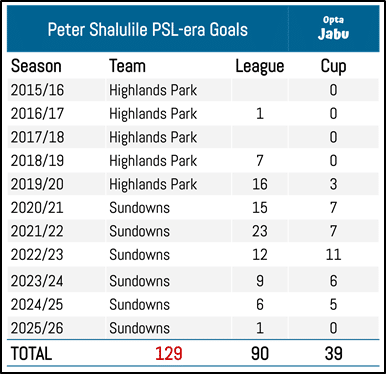The width and height of the screenshot is (386, 374).
Task: Click Highlands Park in the 2018/19 row
Action: click(153, 161)
